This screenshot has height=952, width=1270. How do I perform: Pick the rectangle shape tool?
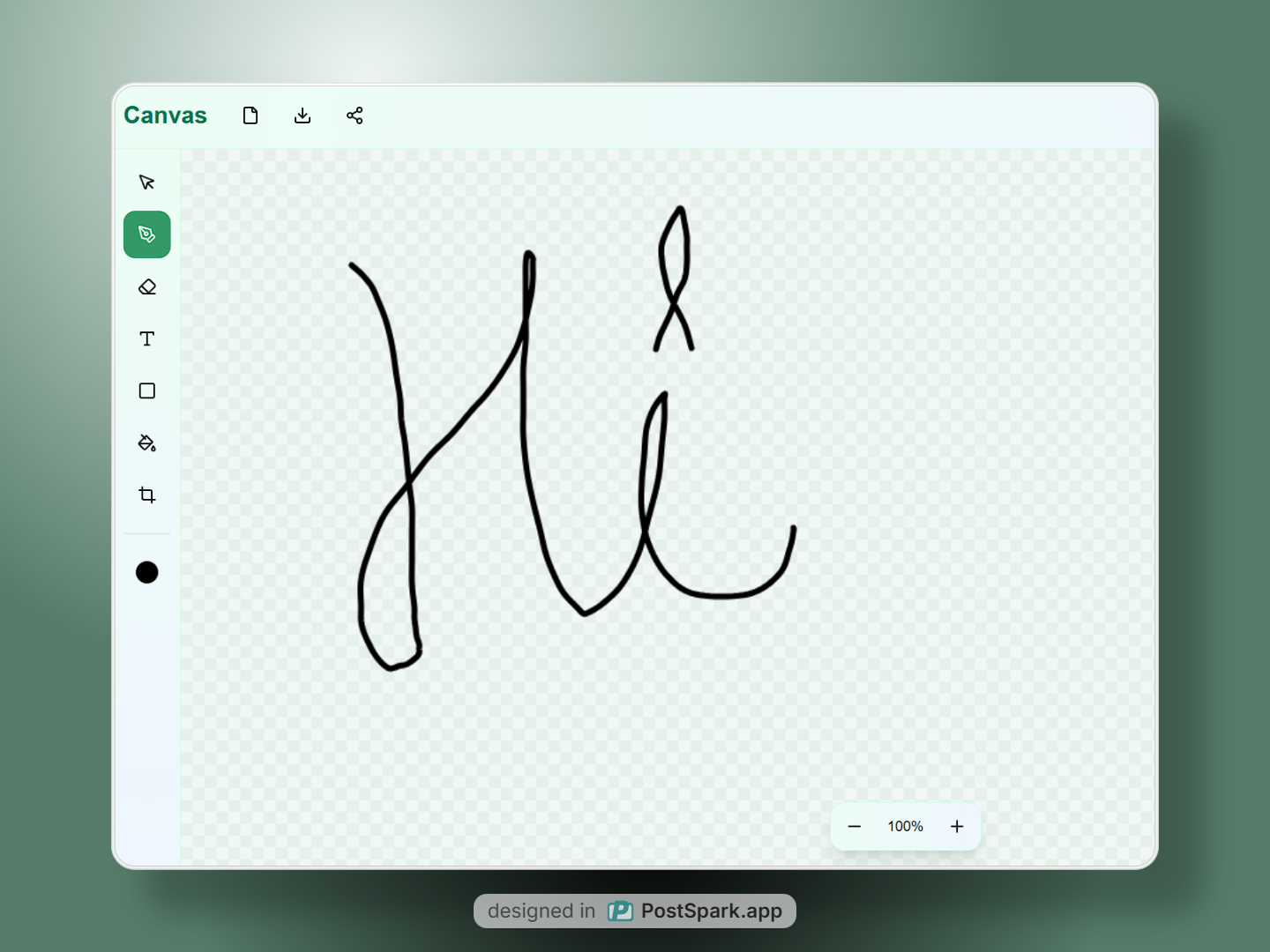[147, 390]
